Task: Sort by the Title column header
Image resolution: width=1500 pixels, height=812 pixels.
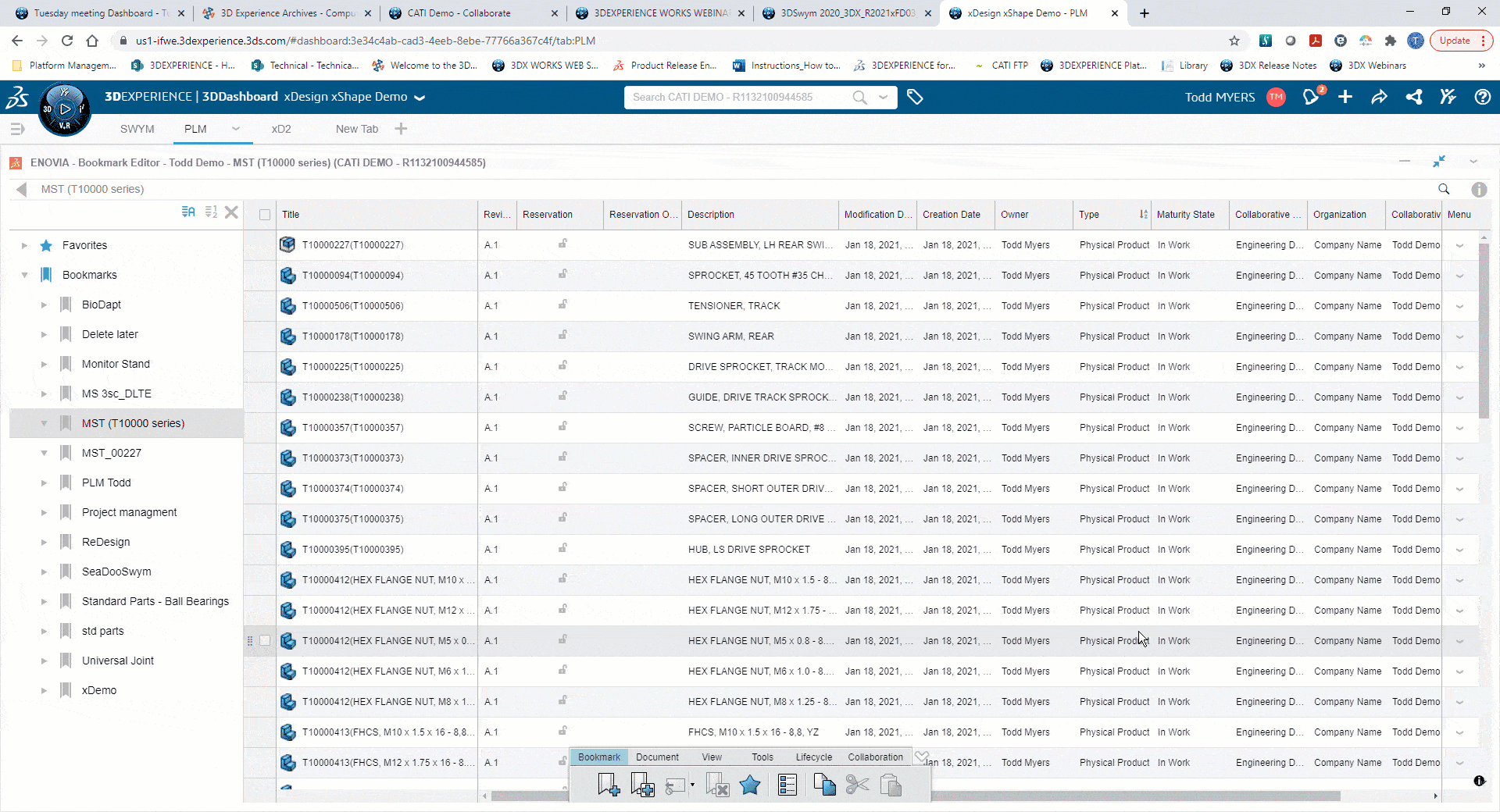Action: (x=377, y=215)
